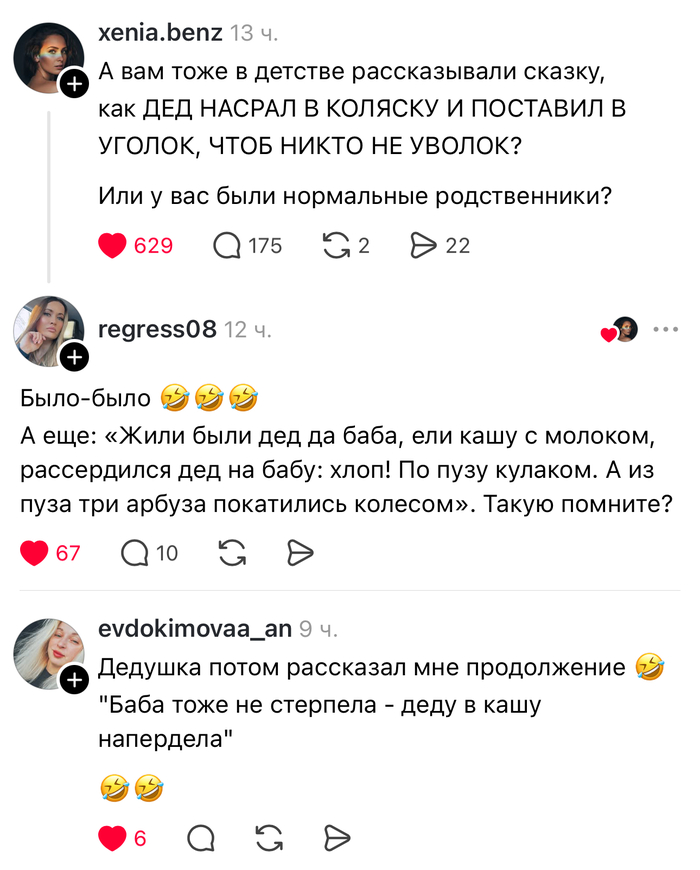Open the three-dot menu on regress08's reply
Viewport: 700px width, 870px height.
[665, 329]
